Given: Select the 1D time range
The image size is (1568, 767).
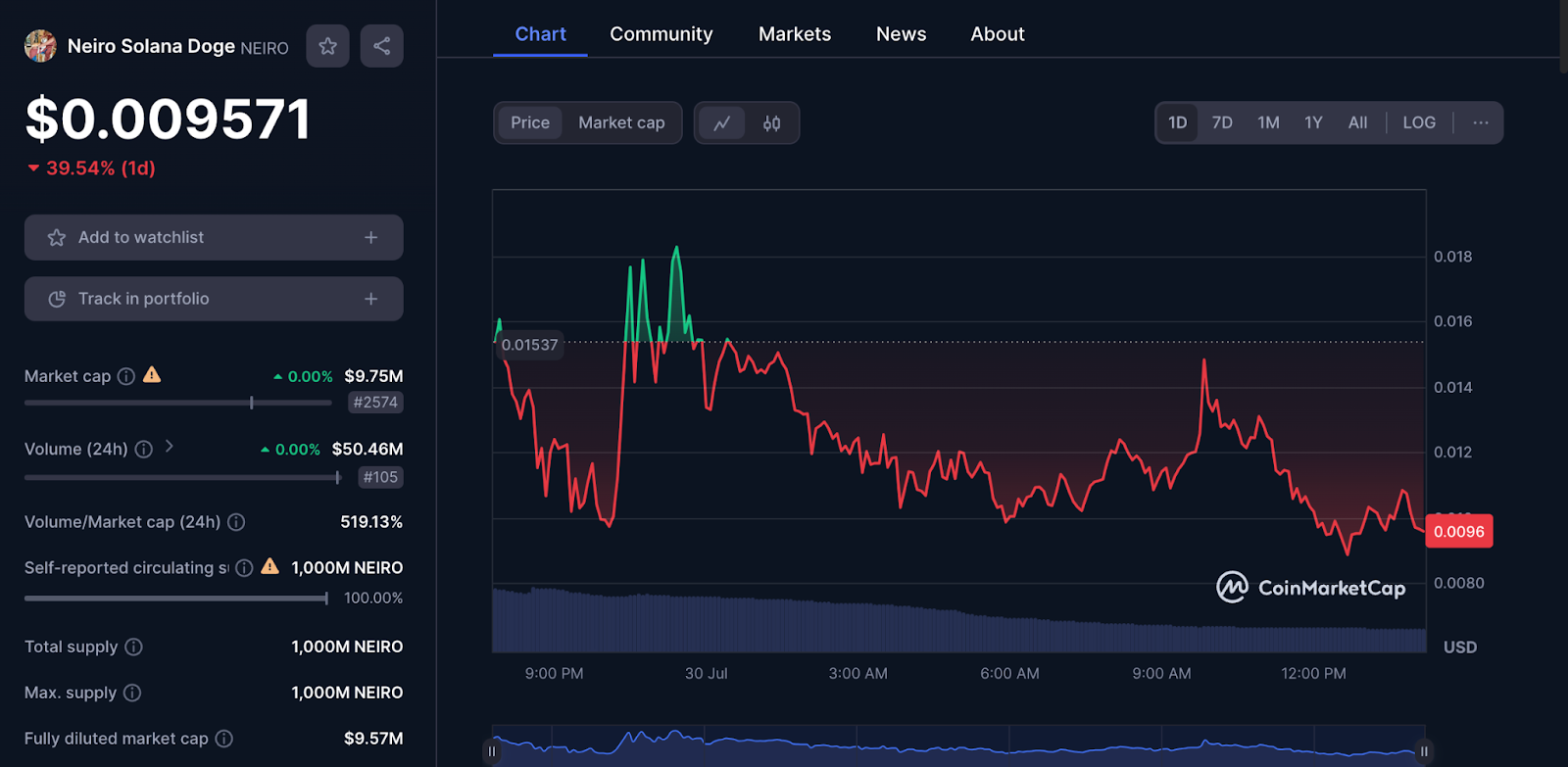Looking at the screenshot, I should pos(1178,122).
